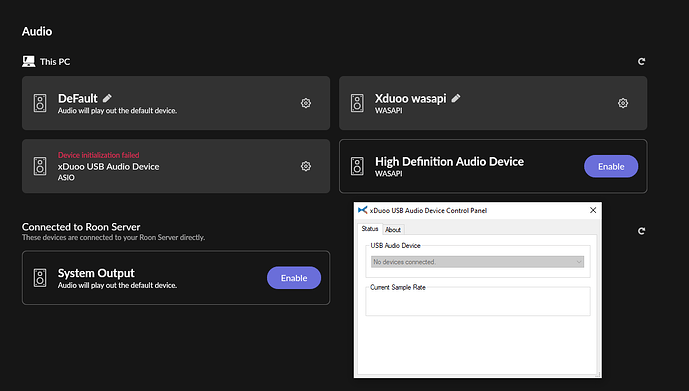Click xDuoo Control Panel title bar logo
This screenshot has height=391, width=689.
(x=363, y=210)
